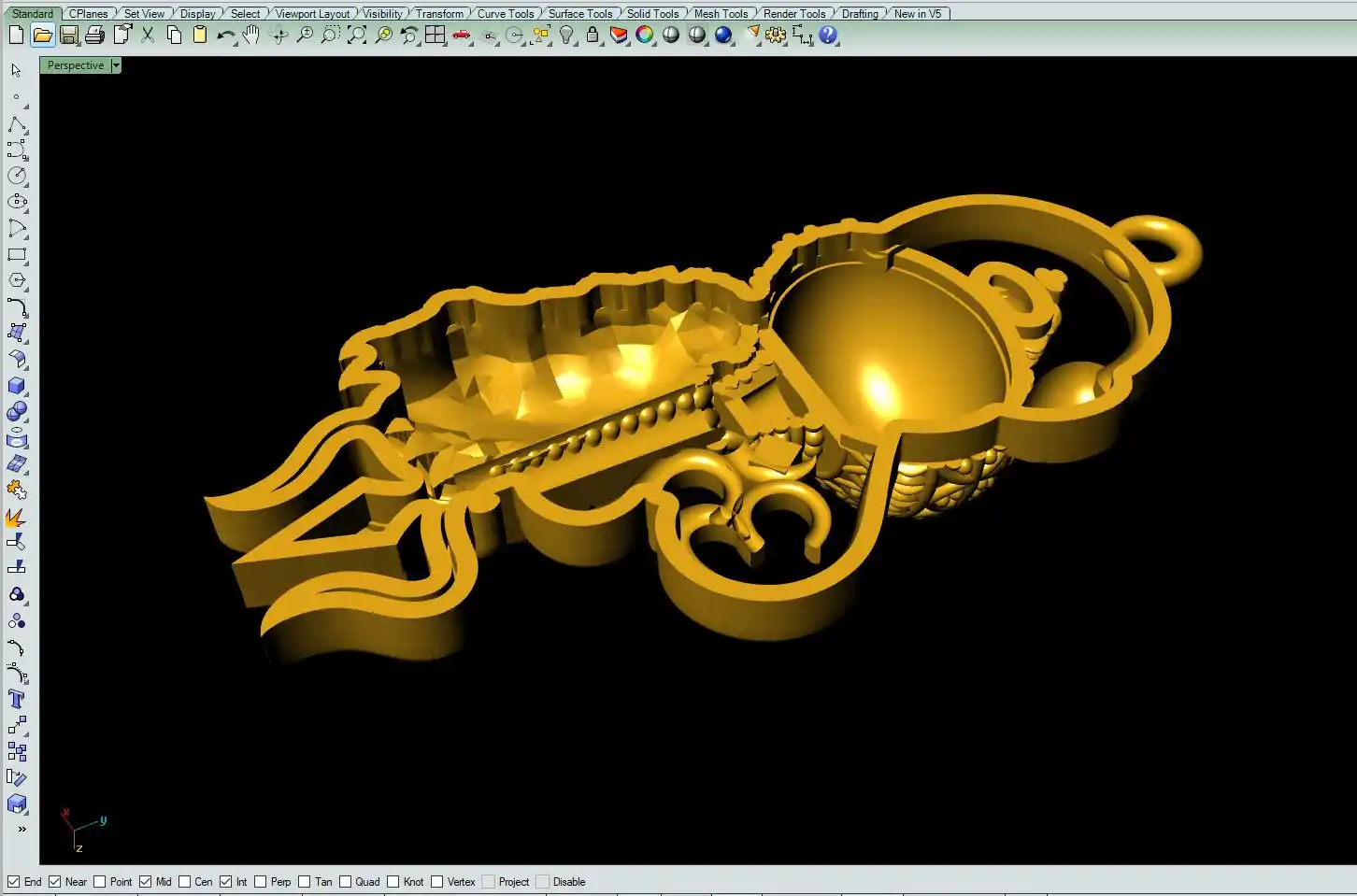This screenshot has width=1357, height=896.
Task: Open the Perspective viewport dropdown arrow
Action: [x=116, y=65]
